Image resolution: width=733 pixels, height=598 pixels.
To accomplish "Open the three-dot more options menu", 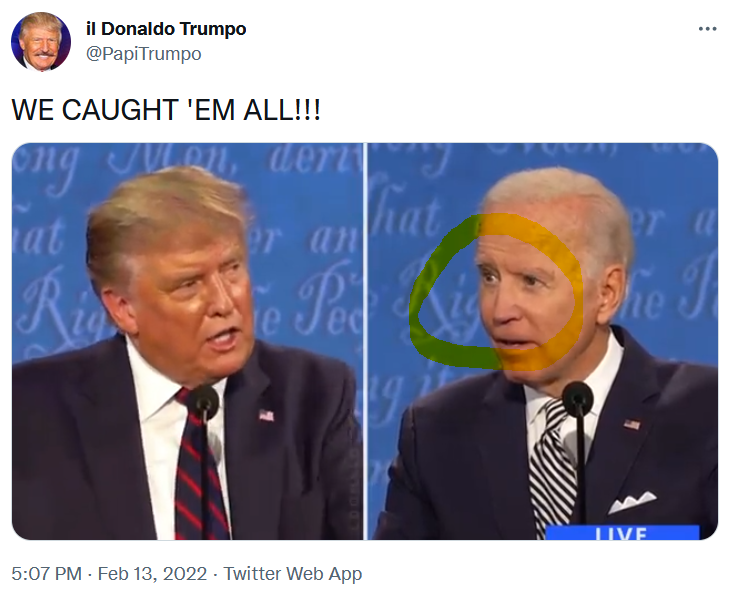I will pos(707,29).
